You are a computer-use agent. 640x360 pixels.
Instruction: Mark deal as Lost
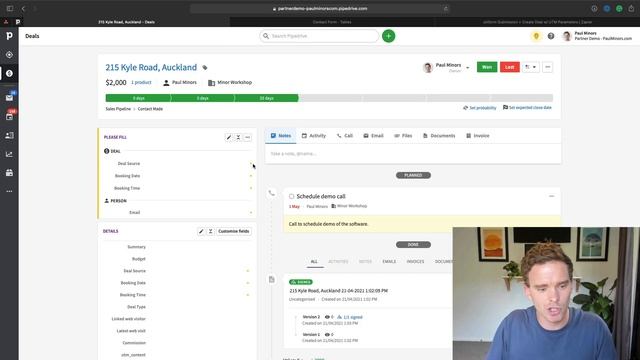pos(510,67)
